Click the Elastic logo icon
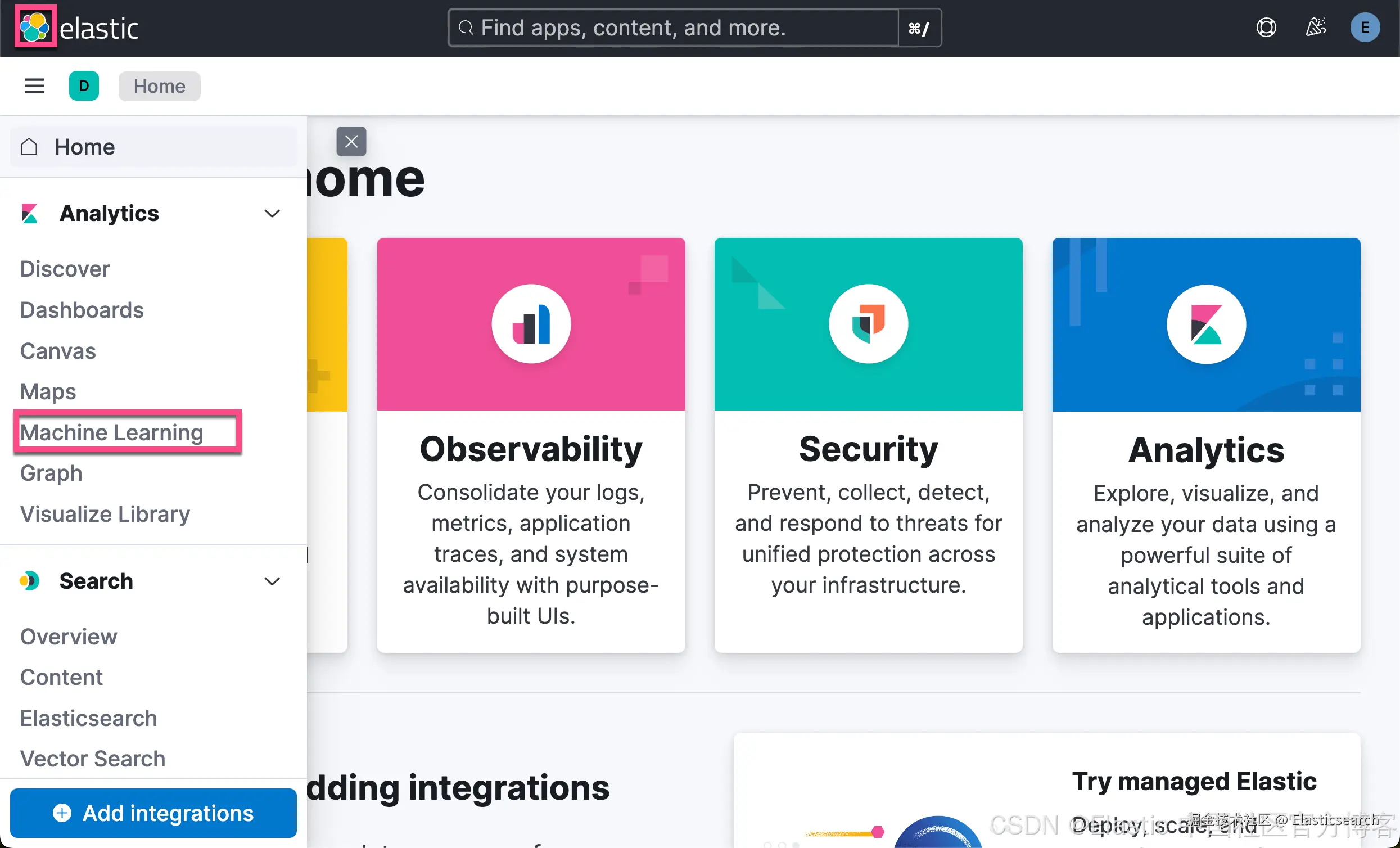1400x848 pixels. (35, 27)
